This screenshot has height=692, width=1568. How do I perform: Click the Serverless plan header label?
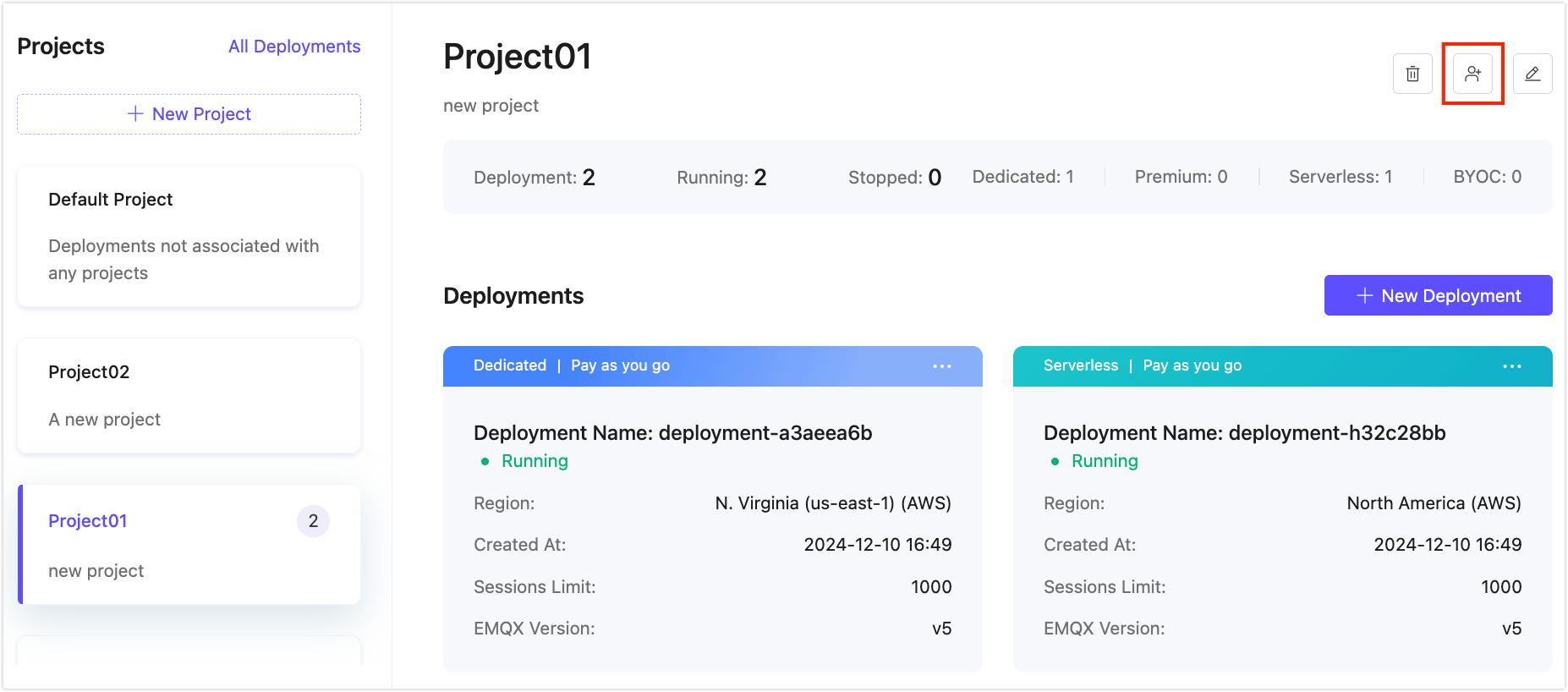[x=1080, y=365]
